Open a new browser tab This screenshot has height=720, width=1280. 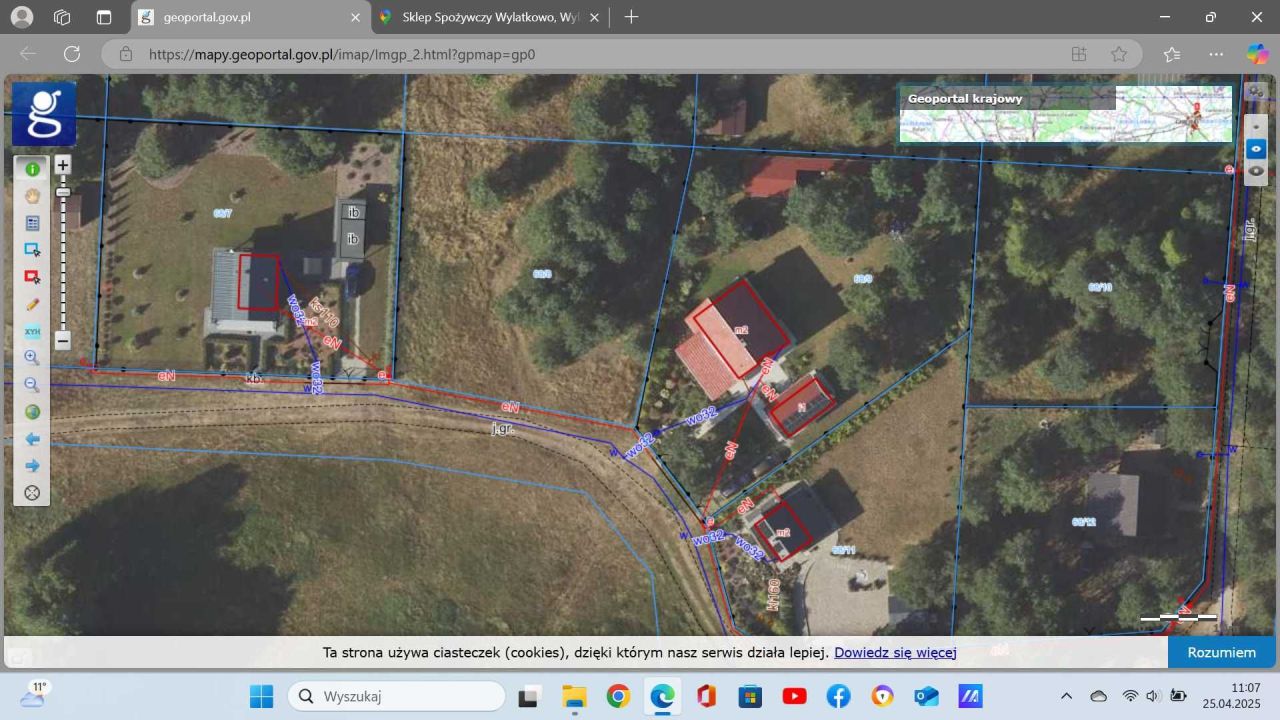(x=631, y=17)
